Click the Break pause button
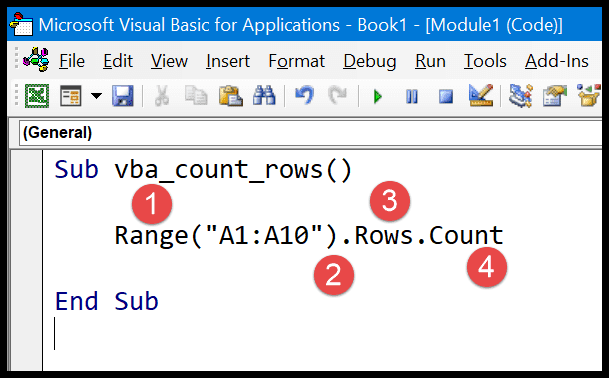Screen dimensions: 609x378 412,96
